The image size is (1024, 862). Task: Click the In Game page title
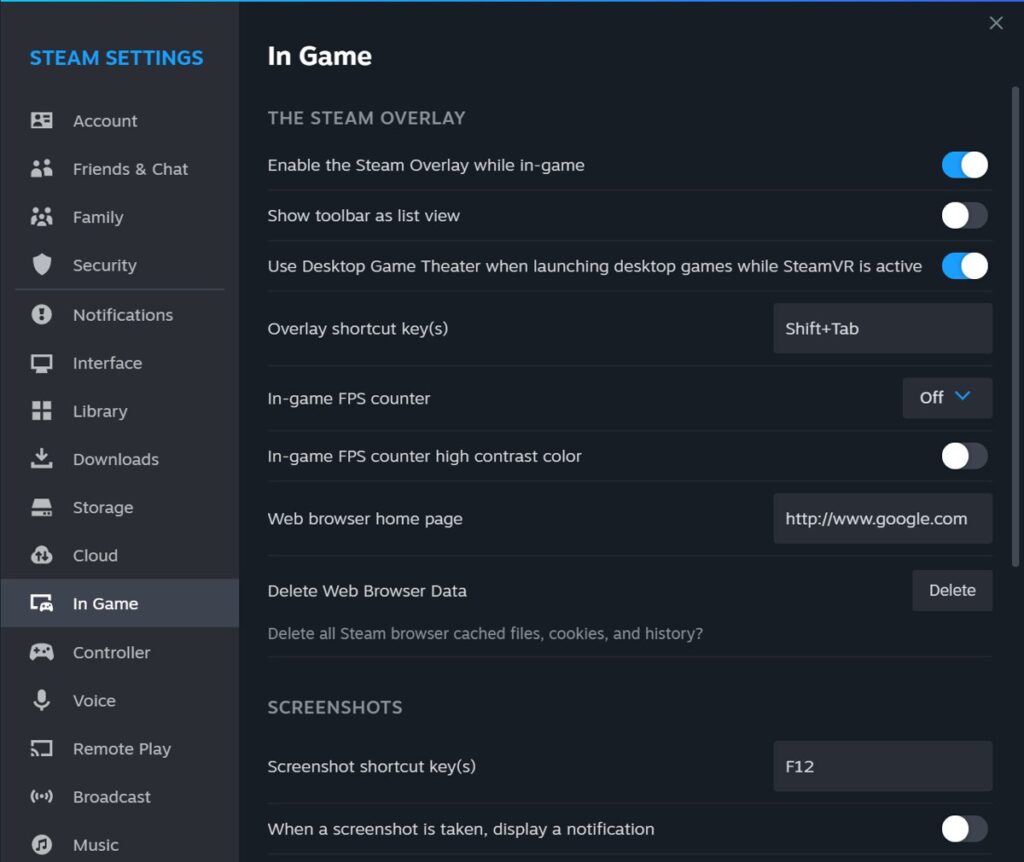319,56
